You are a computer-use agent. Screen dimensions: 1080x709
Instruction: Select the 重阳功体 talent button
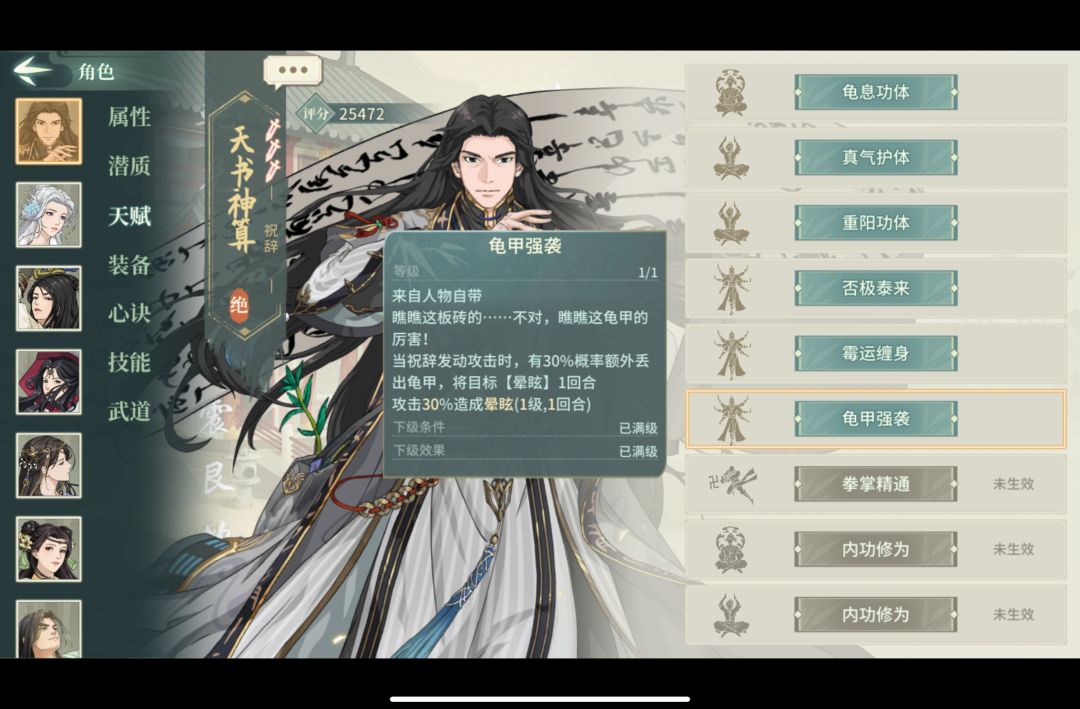tap(875, 223)
